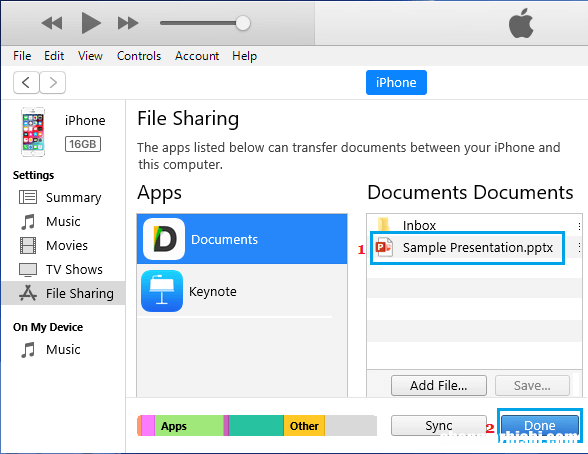The image size is (588, 454).
Task: Click the Add File... button
Action: pyautogui.click(x=439, y=385)
